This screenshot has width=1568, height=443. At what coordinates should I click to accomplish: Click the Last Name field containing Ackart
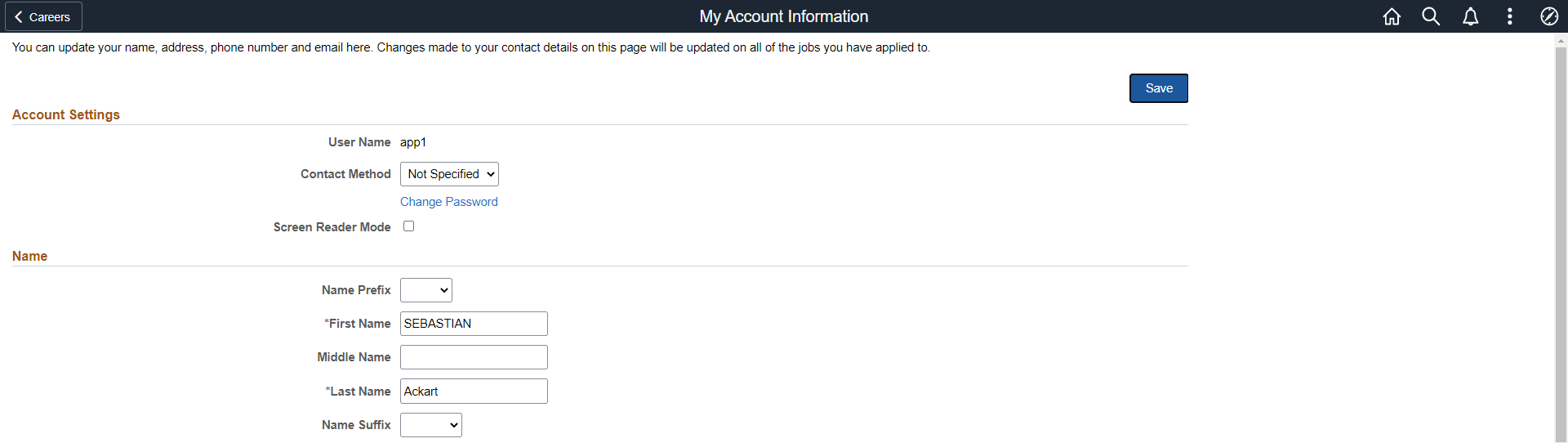click(474, 392)
